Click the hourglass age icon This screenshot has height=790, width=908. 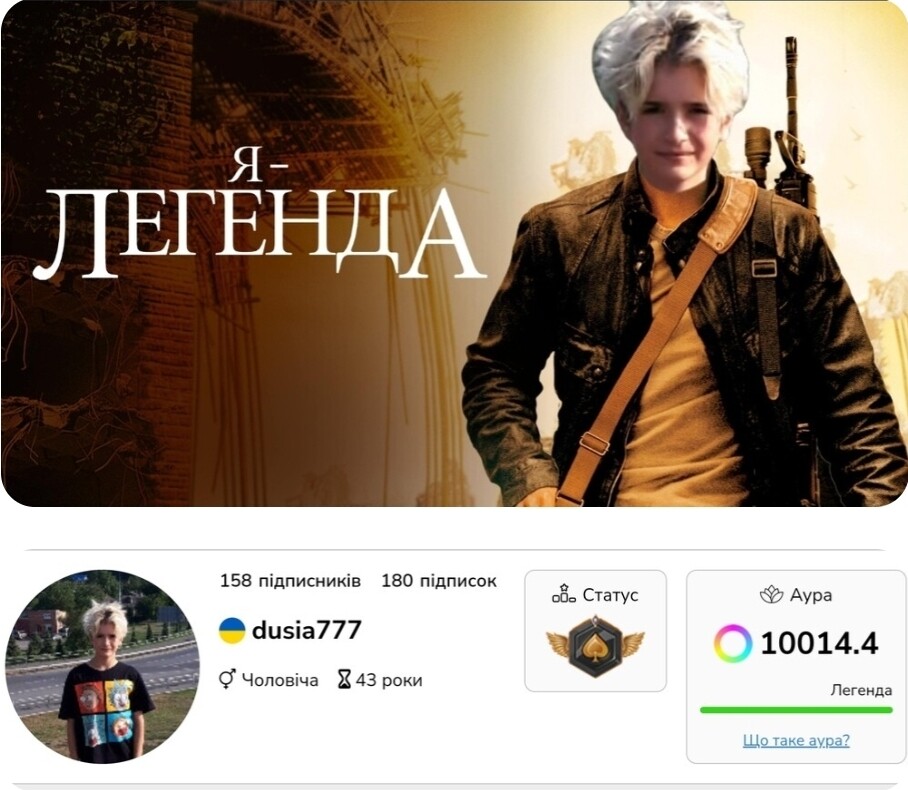pos(345,679)
